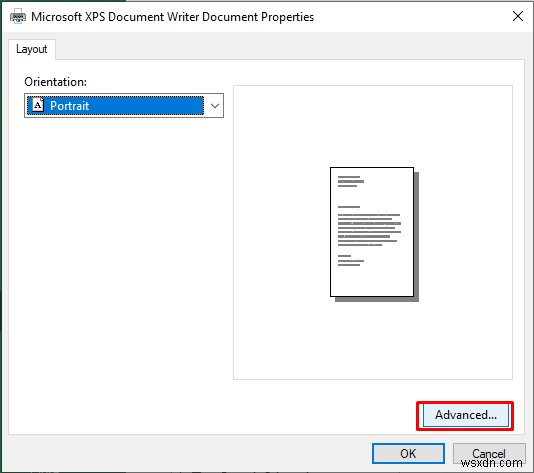Open the Orientation dropdown arrow
The width and height of the screenshot is (534, 473).
pos(215,106)
